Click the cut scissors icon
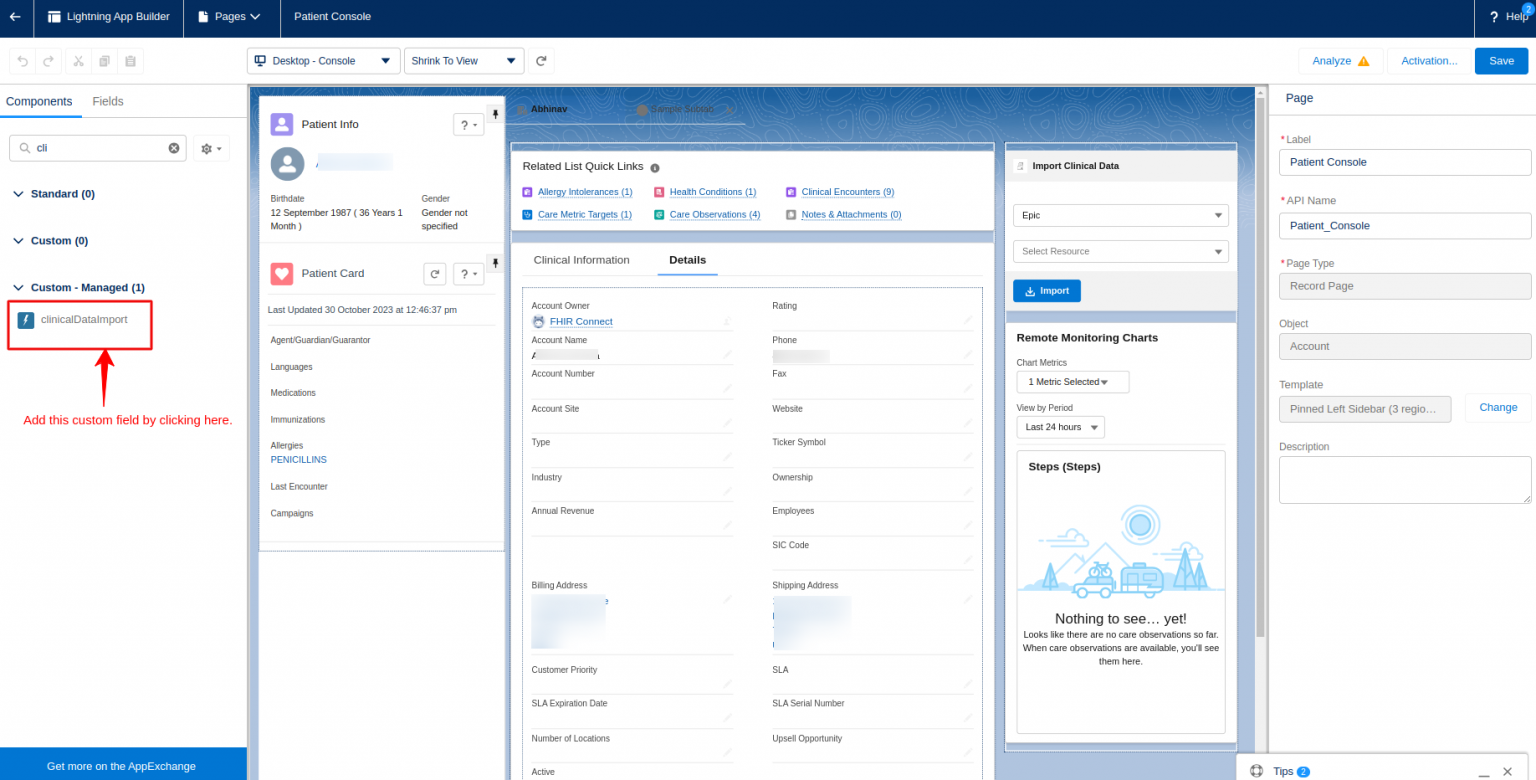The image size is (1536, 780). click(x=78, y=61)
